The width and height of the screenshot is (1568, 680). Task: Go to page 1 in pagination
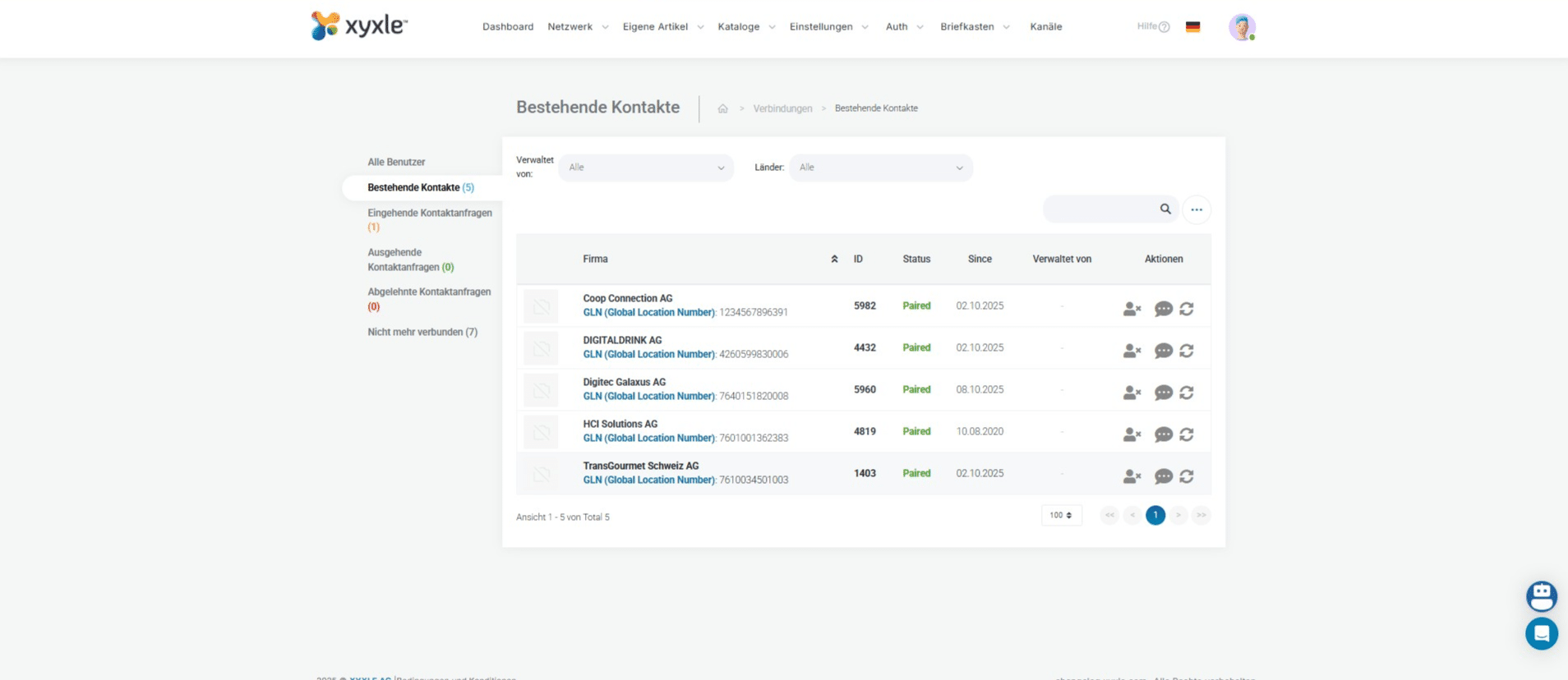tap(1155, 516)
